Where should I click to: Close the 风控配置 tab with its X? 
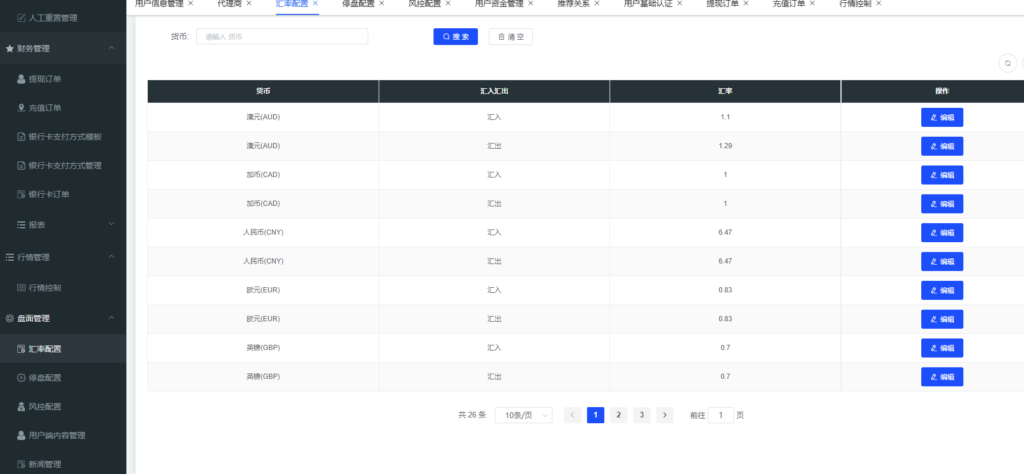click(448, 3)
